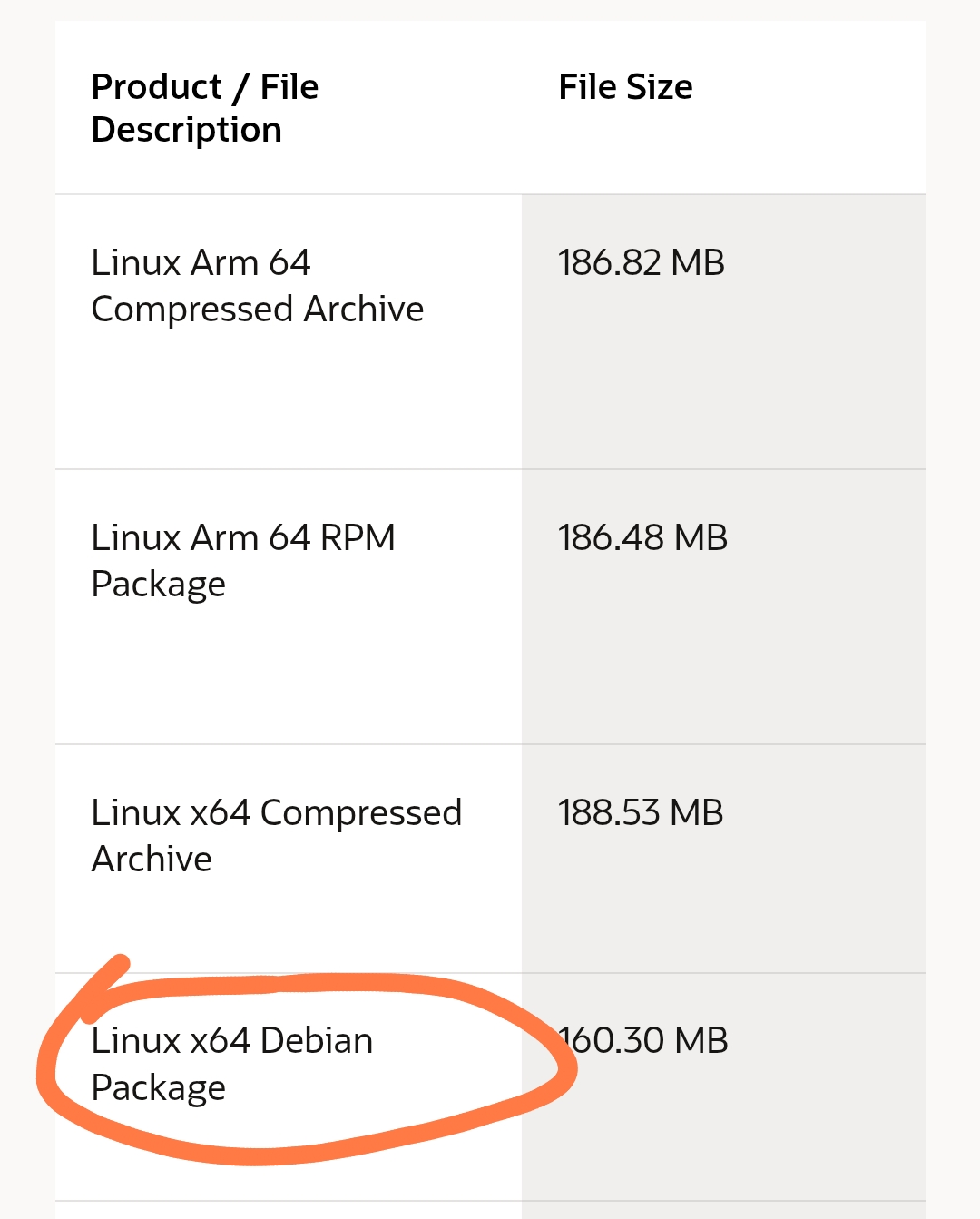The image size is (980, 1219).
Task: Choose the circled Linux x64 Debian Package
Action: pos(232,1064)
